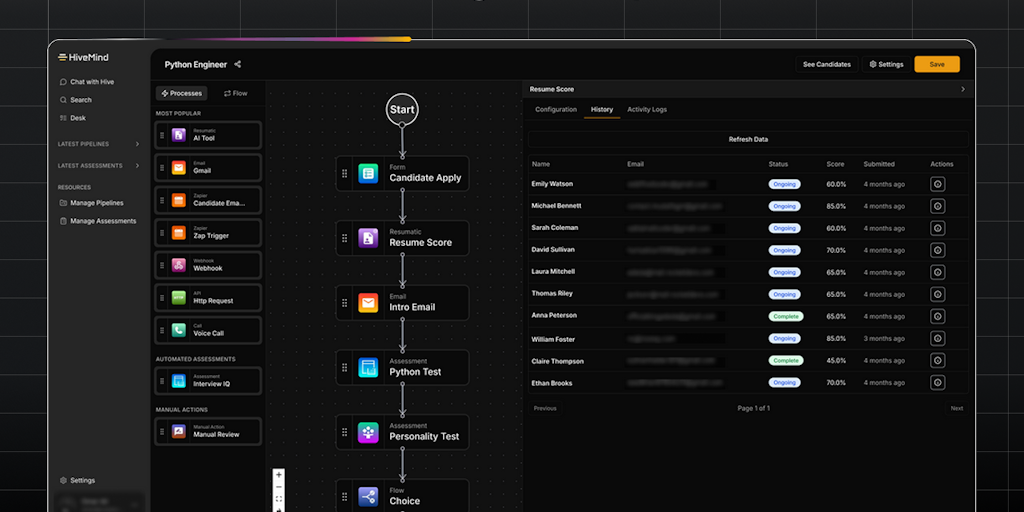
Task: Switch to the Flow tab
Action: [x=236, y=93]
